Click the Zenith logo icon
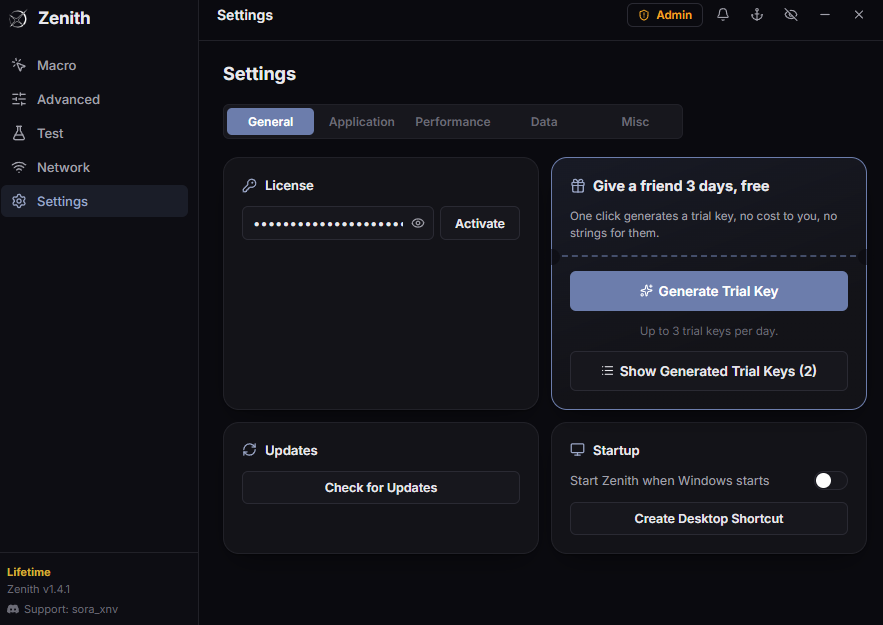 (18, 19)
